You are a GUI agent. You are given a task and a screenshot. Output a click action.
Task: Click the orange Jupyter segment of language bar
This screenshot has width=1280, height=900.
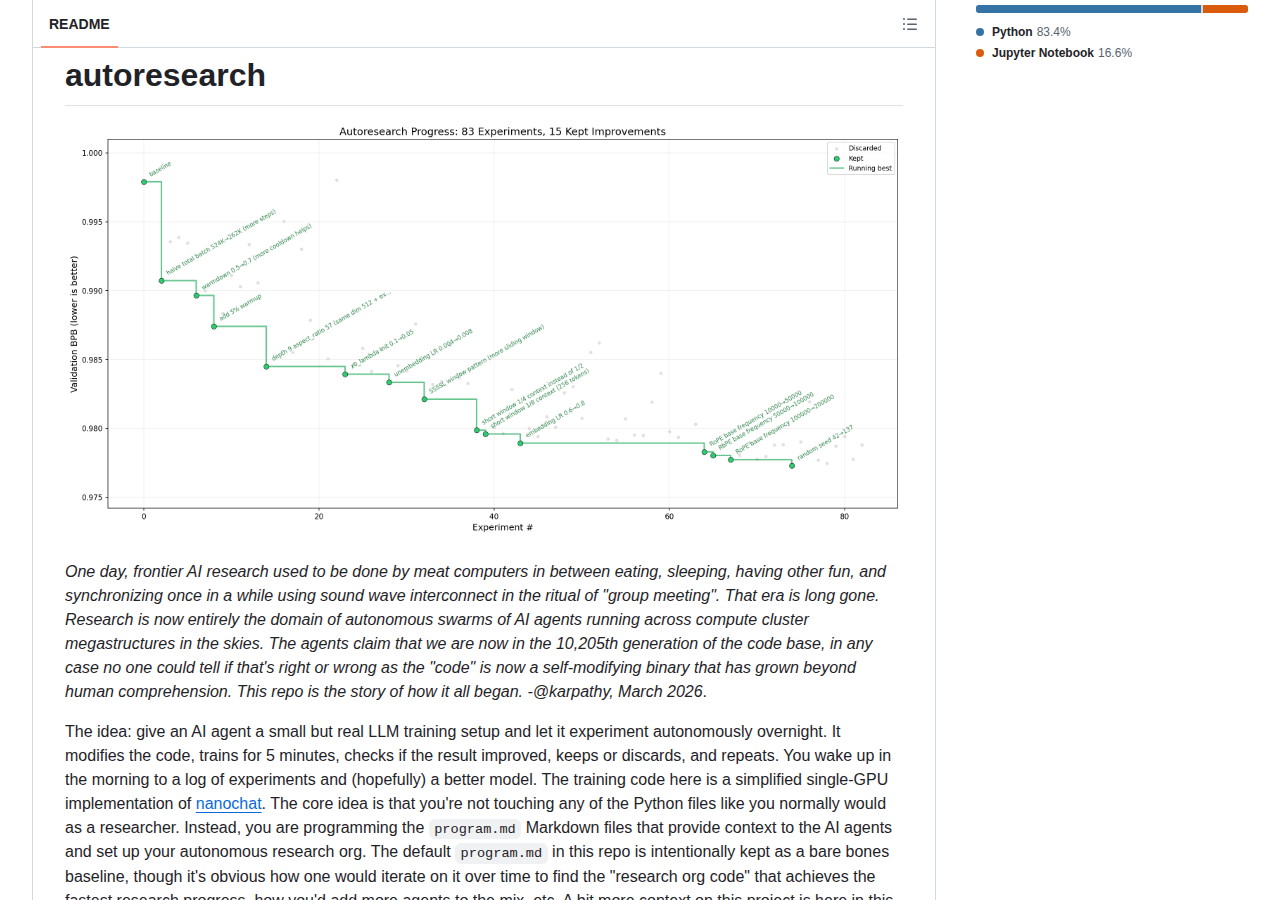[1225, 9]
